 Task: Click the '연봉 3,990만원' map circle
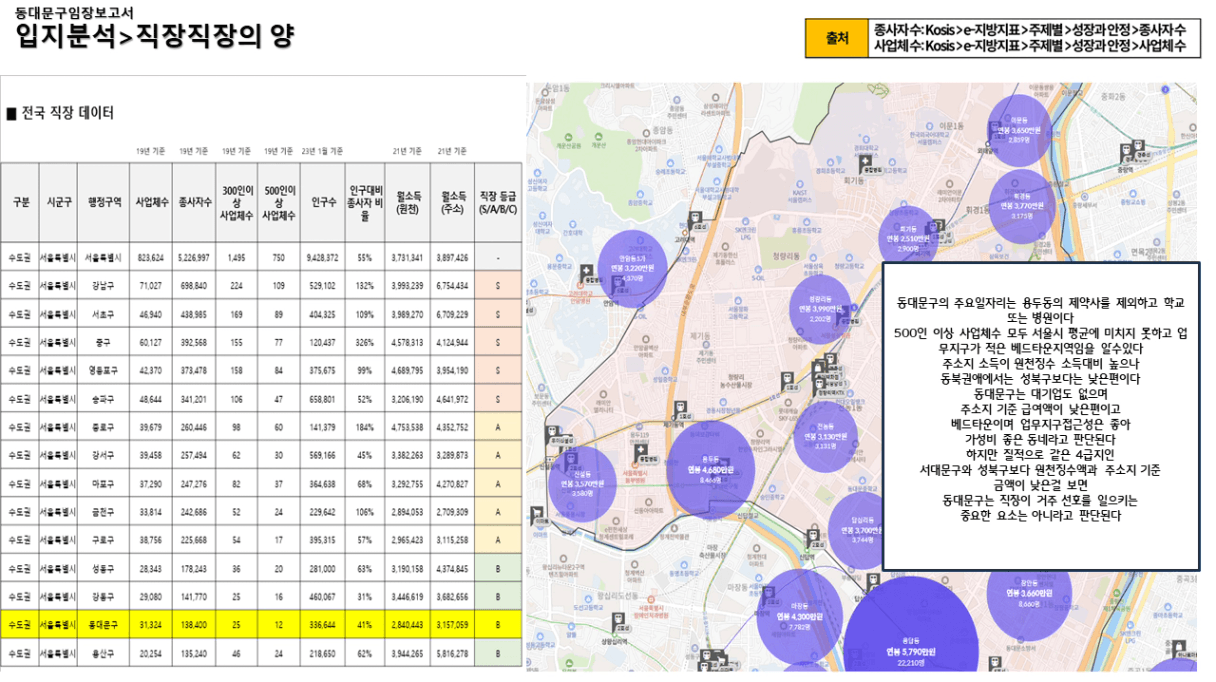point(821,309)
